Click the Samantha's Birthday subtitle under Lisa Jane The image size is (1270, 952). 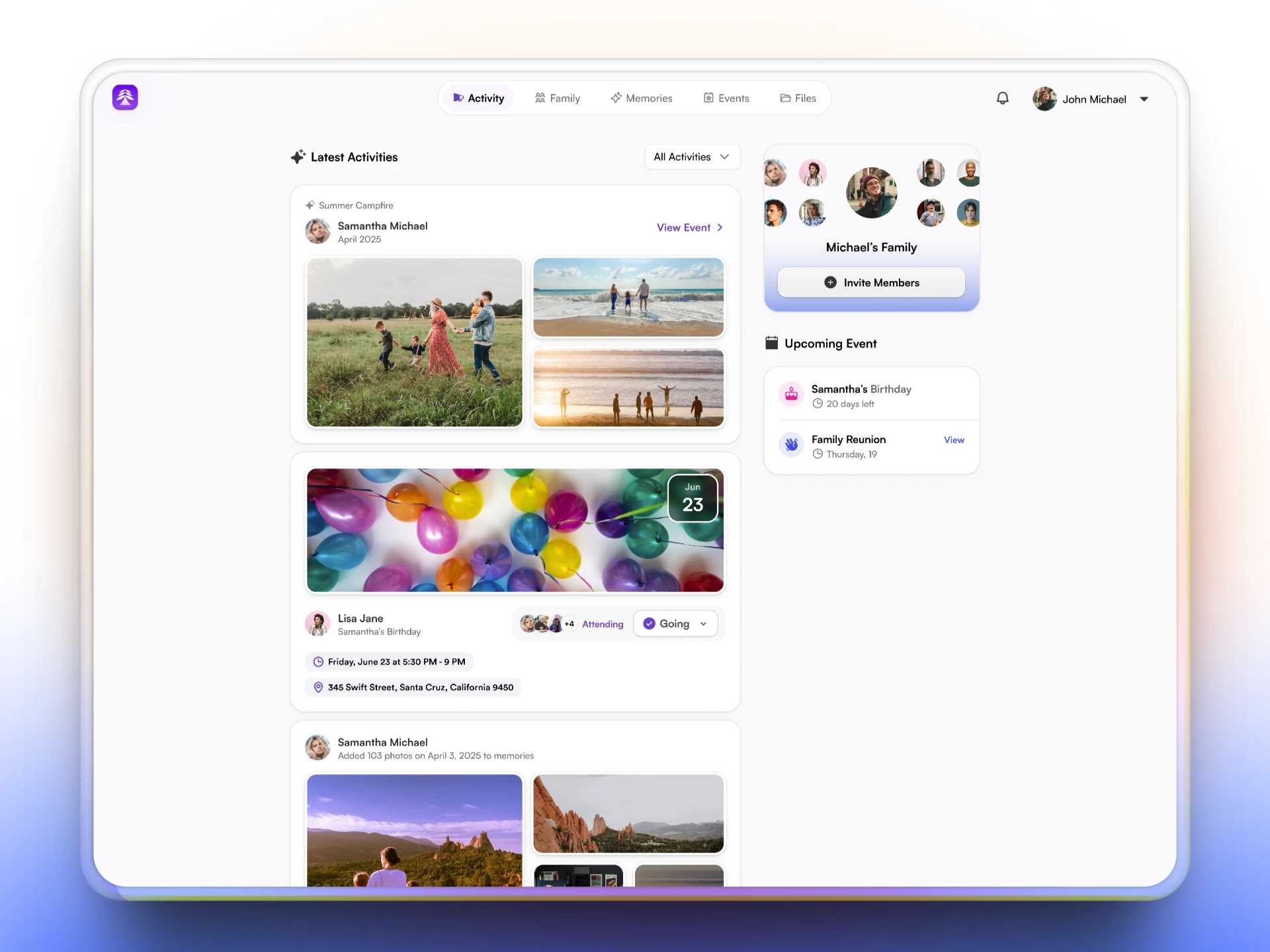[x=379, y=632]
